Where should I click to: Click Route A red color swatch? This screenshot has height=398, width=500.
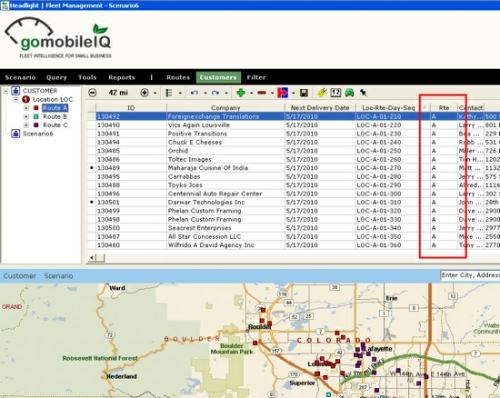36,108
